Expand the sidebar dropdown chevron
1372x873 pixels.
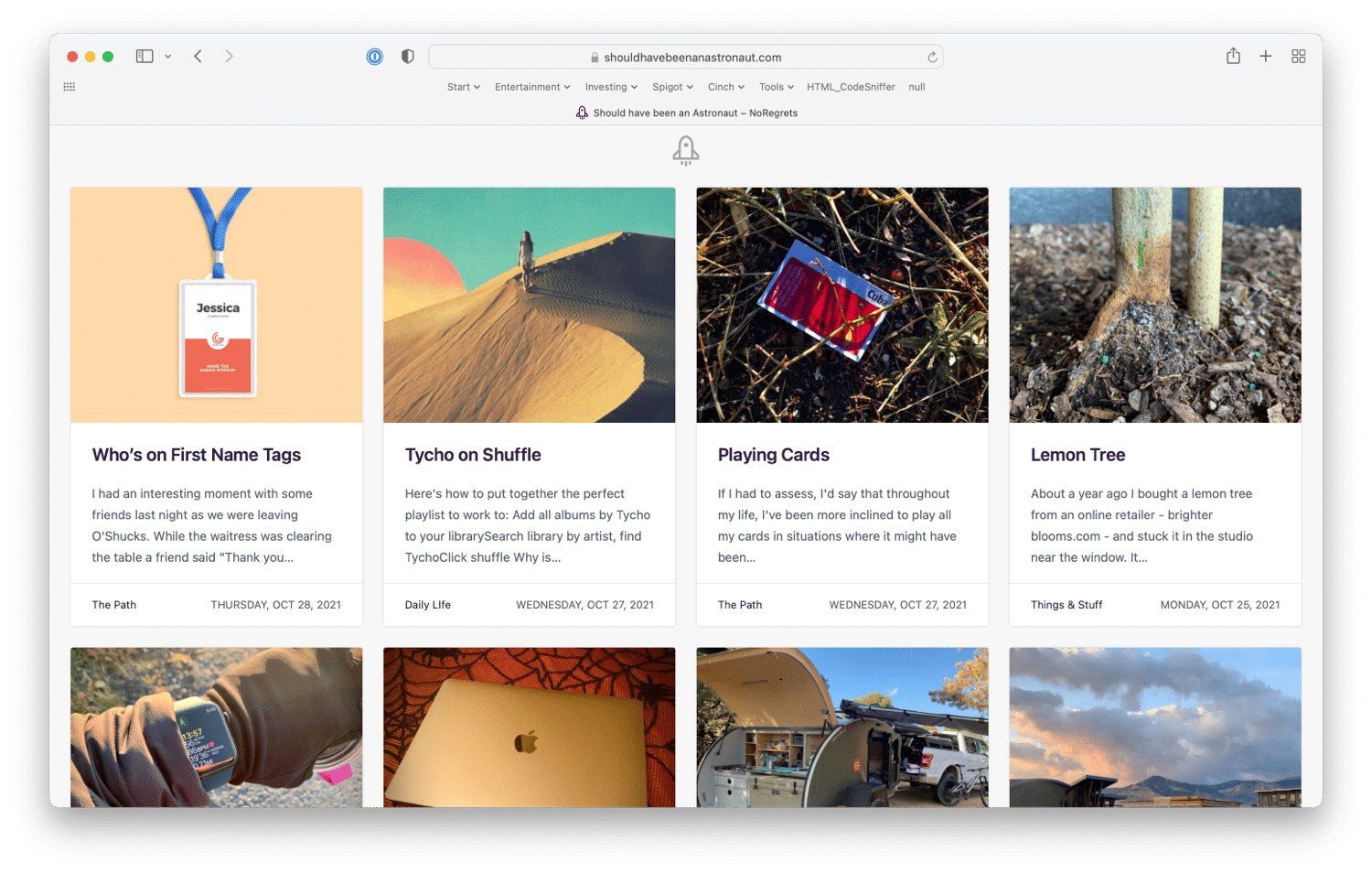[168, 57]
